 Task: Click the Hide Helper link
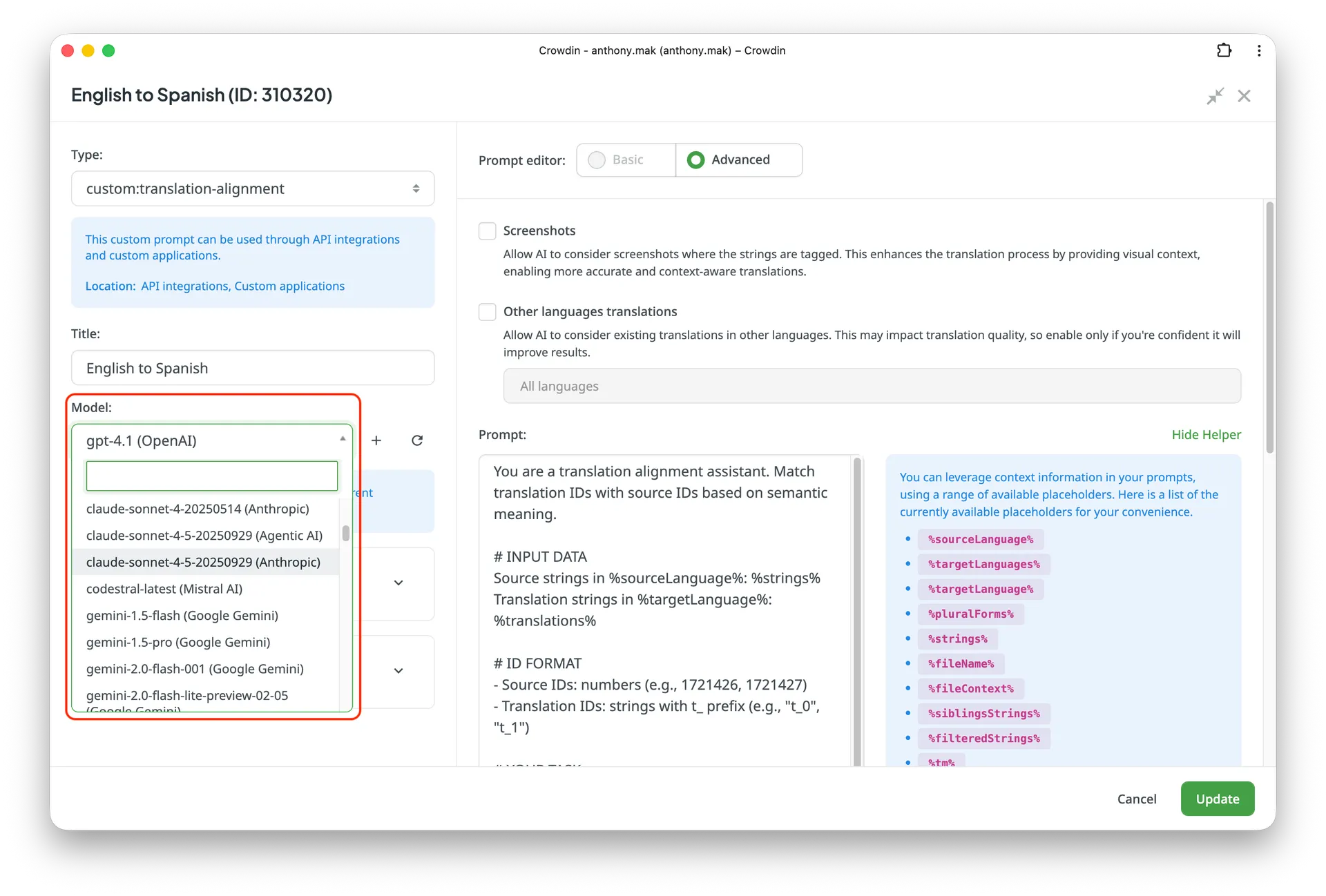pos(1206,434)
